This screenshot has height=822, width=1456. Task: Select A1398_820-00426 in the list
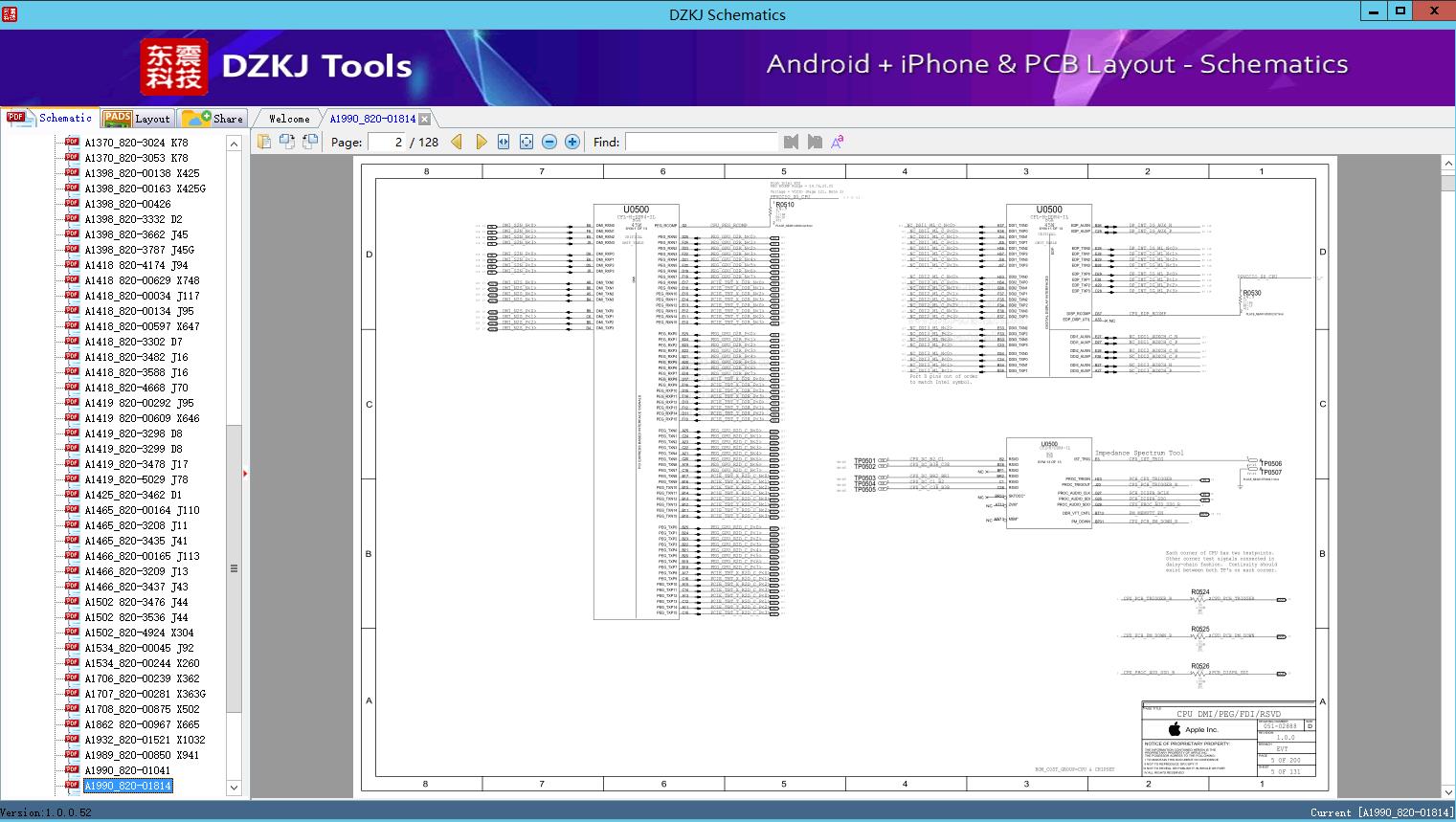coord(127,204)
